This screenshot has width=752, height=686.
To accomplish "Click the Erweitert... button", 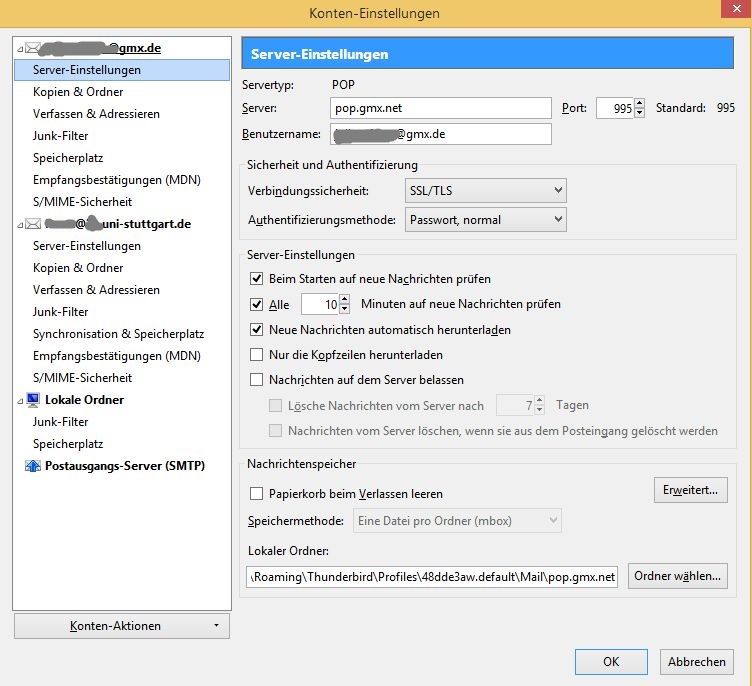I will click(x=691, y=490).
